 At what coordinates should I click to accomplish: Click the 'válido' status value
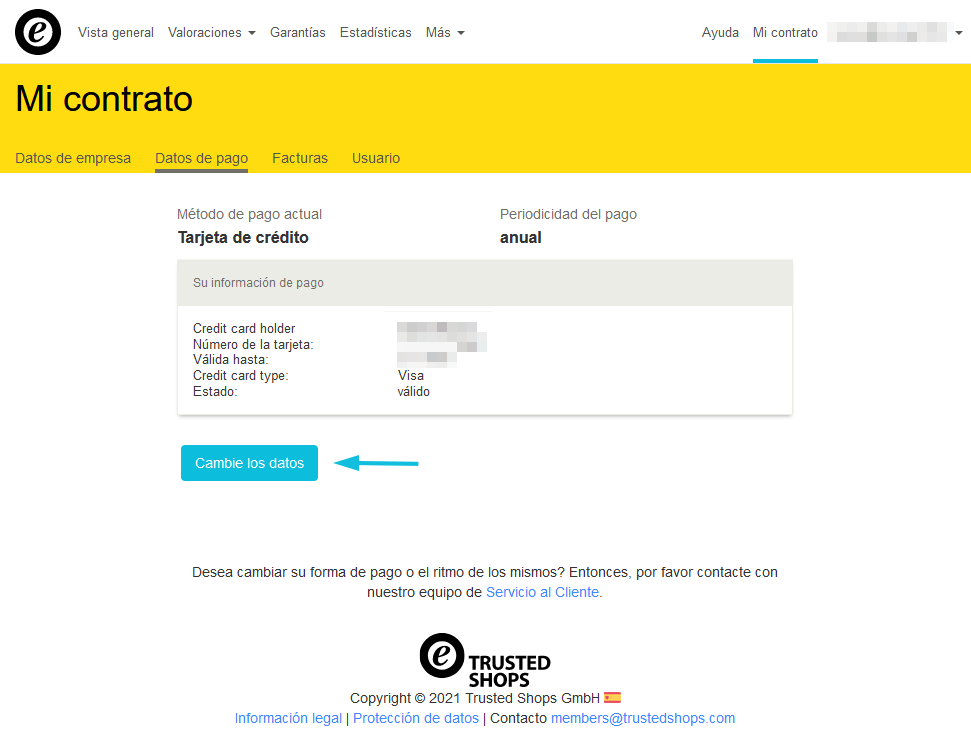(414, 391)
